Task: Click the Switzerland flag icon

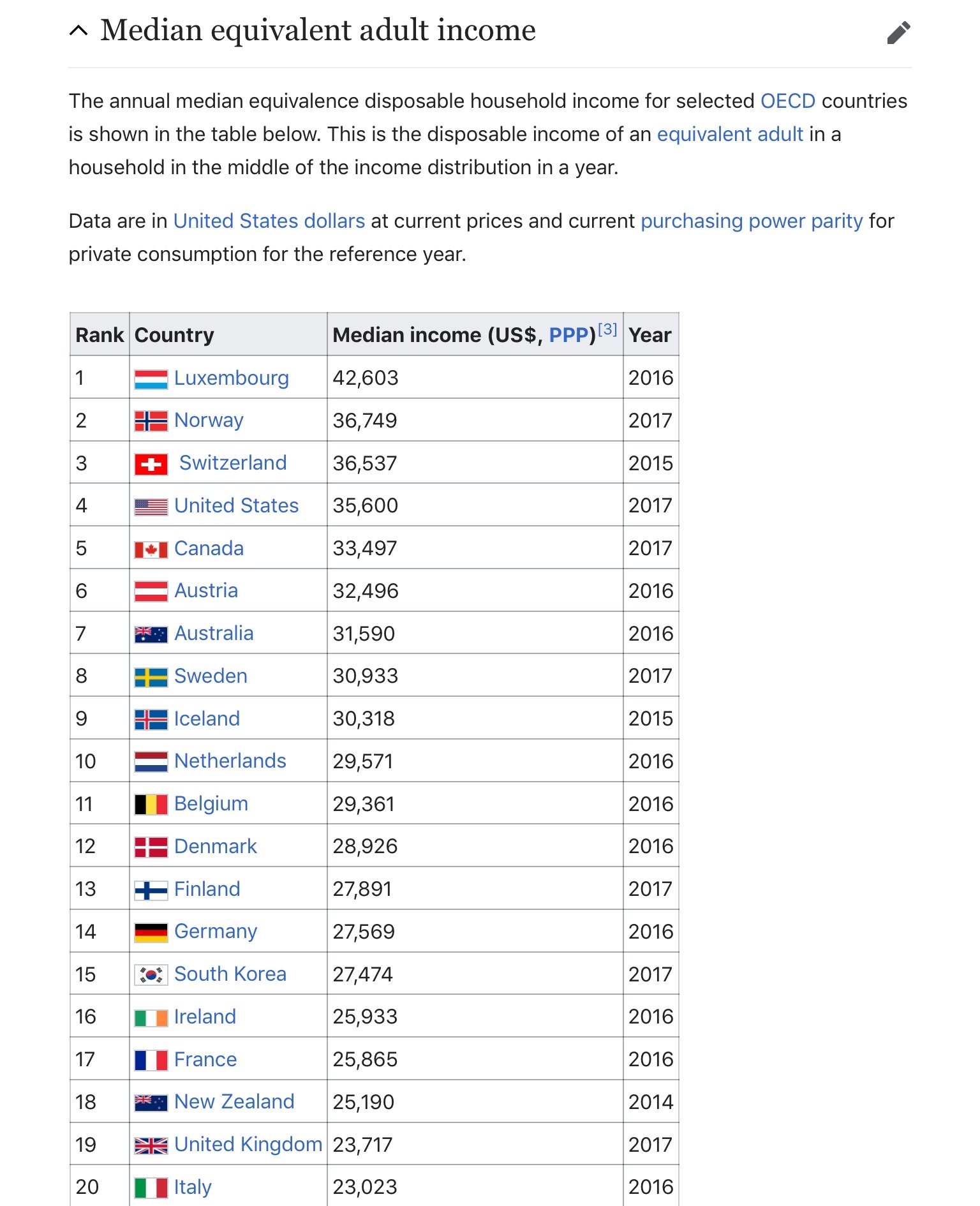Action: 151,465
